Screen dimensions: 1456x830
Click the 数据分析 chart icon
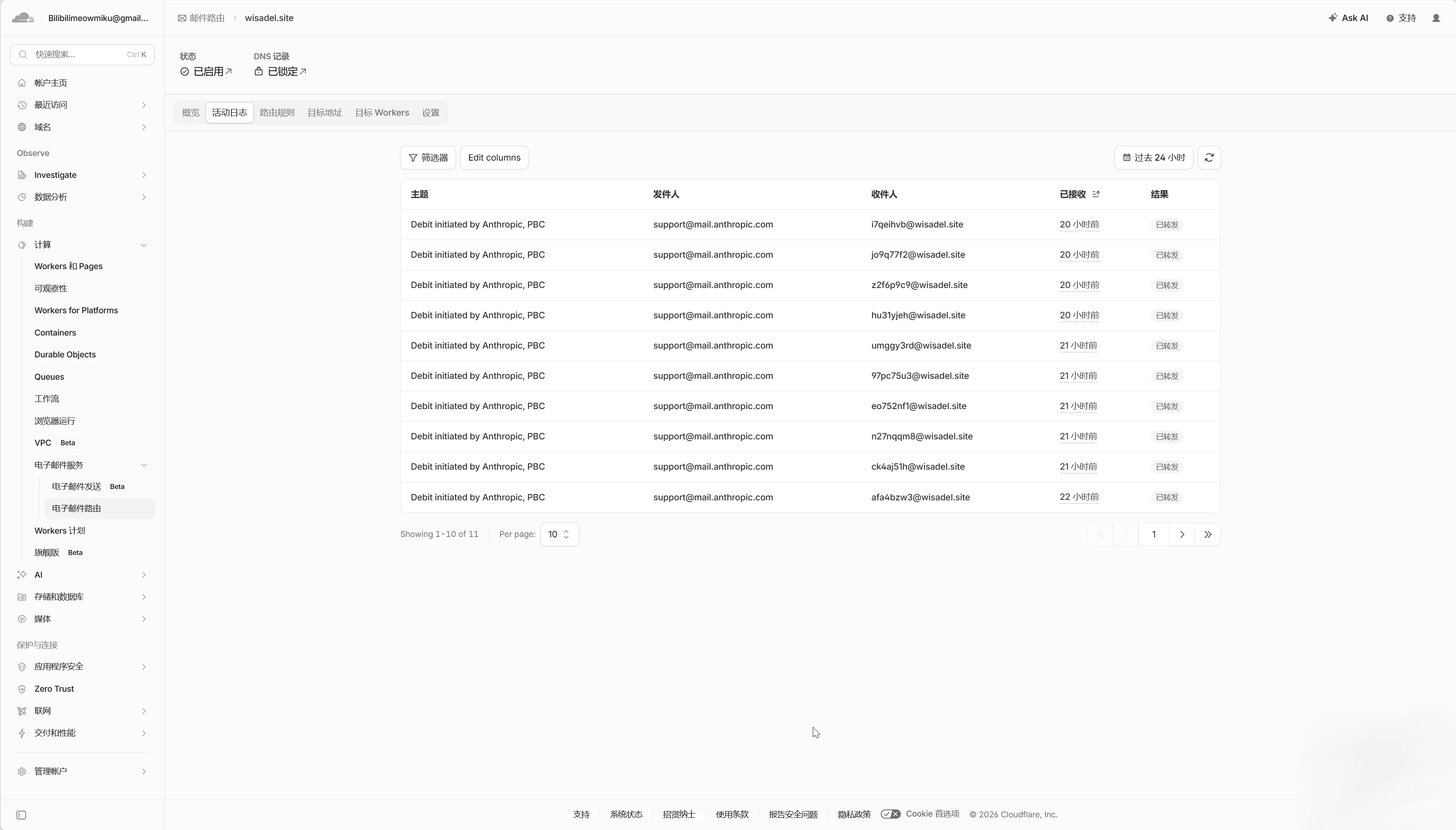point(22,197)
